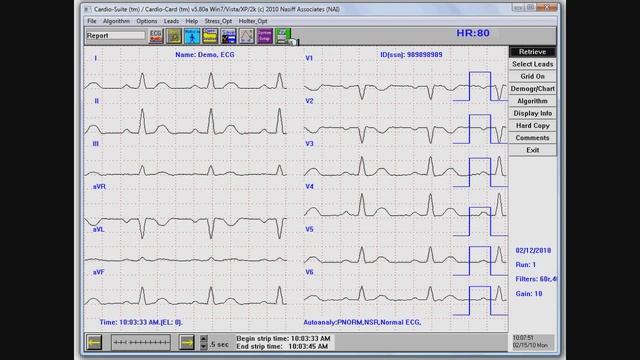
Task: Click the V1 lead label
Action: coord(309,58)
